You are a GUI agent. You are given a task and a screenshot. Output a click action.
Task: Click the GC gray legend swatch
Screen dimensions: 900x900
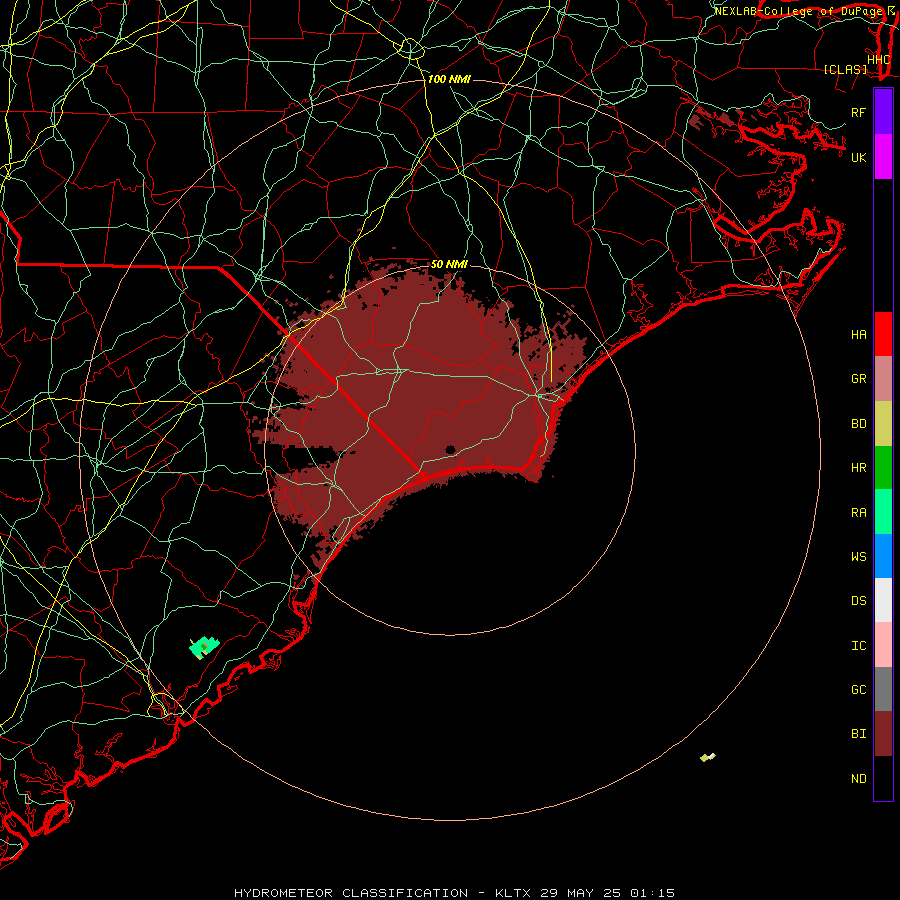pyautogui.click(x=883, y=689)
